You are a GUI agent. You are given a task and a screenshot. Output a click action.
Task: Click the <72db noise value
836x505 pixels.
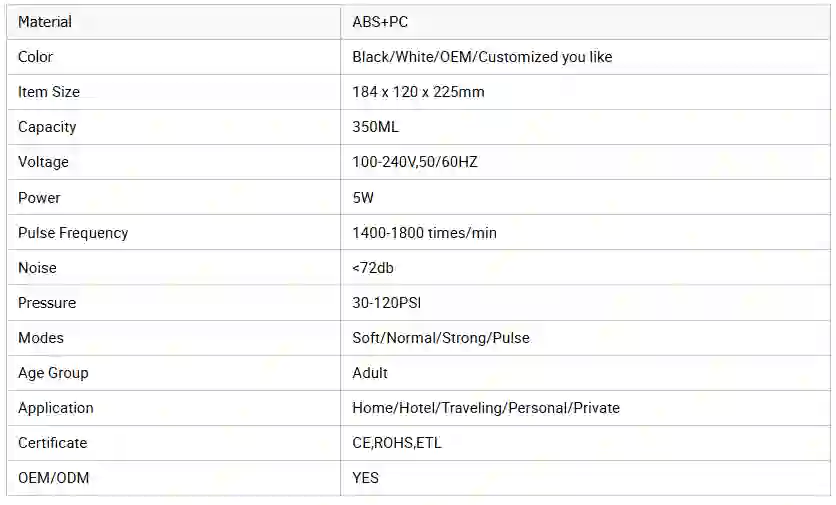(373, 268)
